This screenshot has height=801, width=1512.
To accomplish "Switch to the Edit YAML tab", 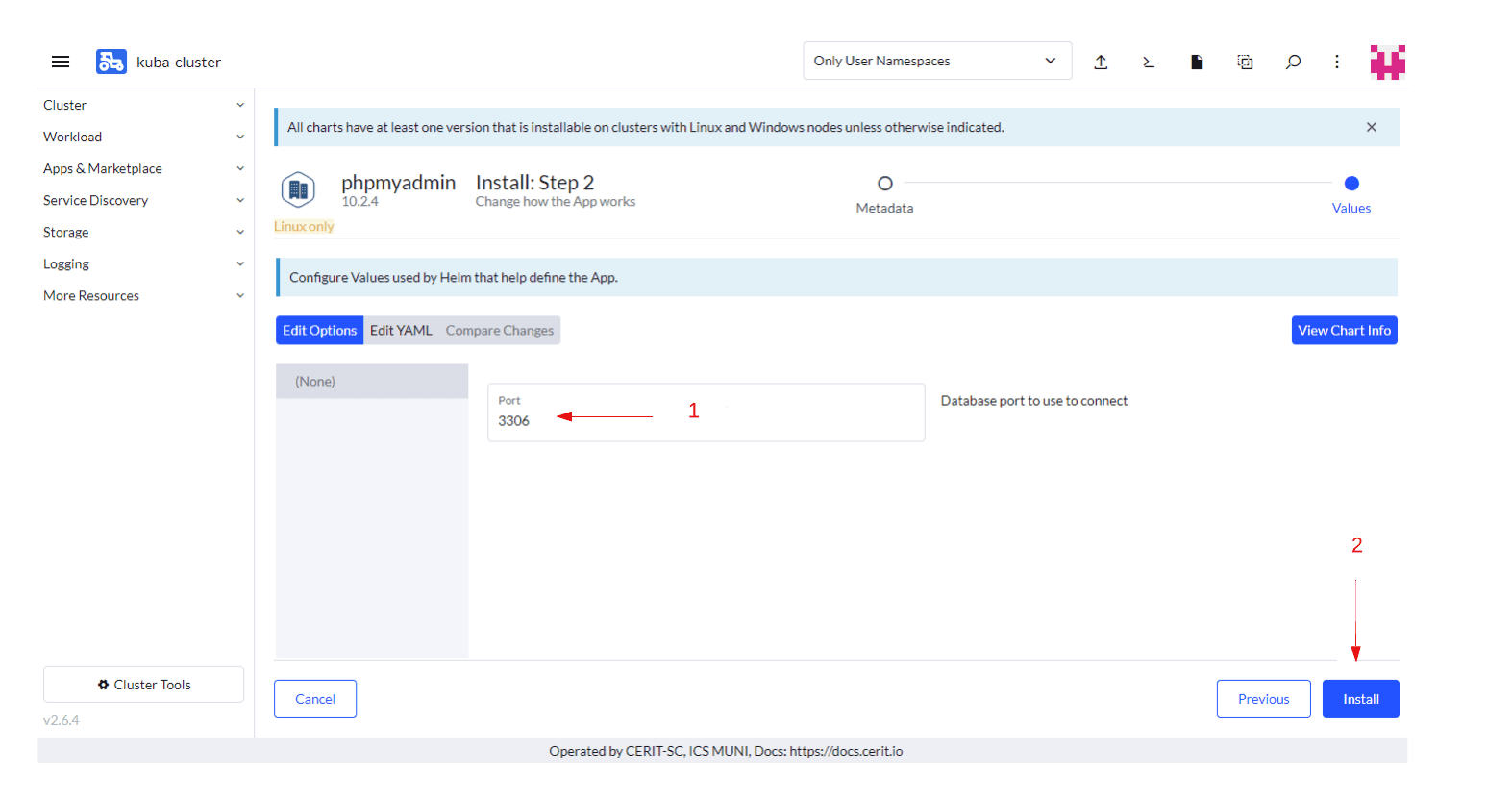I will click(401, 330).
